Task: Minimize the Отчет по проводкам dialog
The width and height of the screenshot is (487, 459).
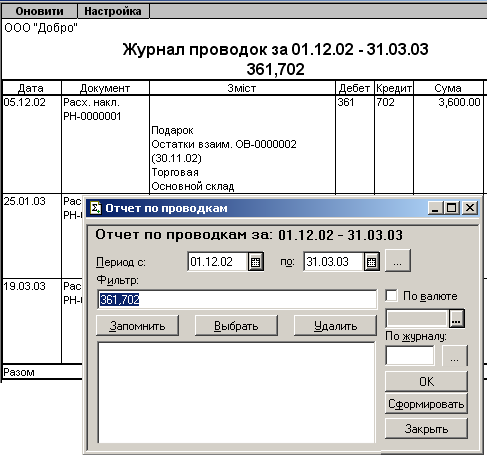Action: [436, 208]
